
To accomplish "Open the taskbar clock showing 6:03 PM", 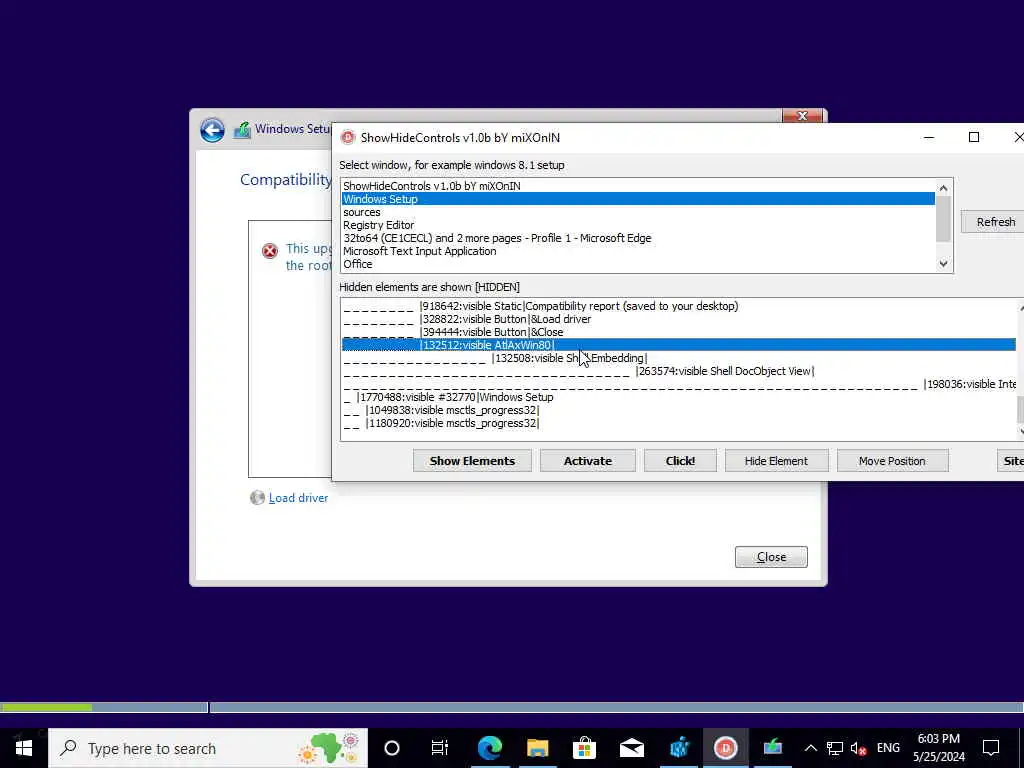I will 938,748.
